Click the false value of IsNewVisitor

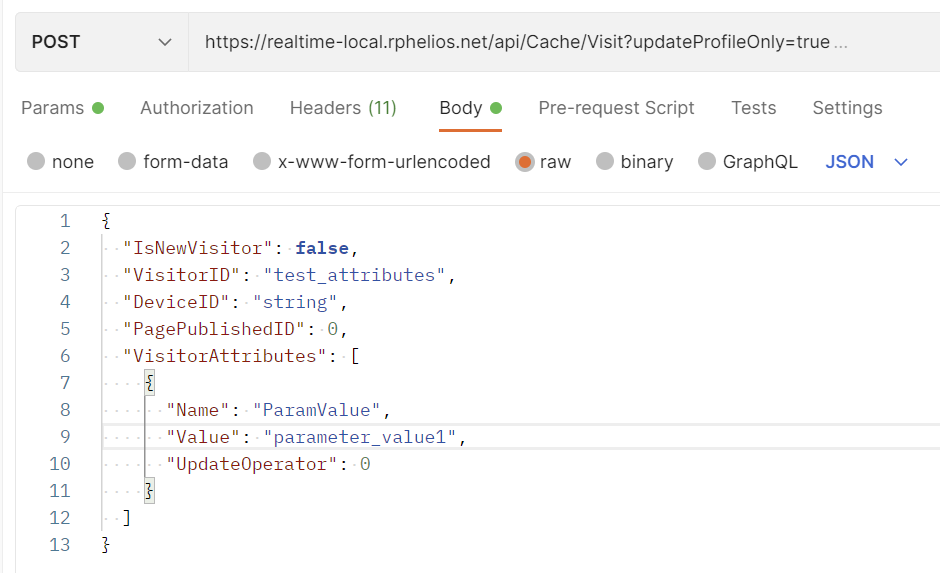point(321,248)
